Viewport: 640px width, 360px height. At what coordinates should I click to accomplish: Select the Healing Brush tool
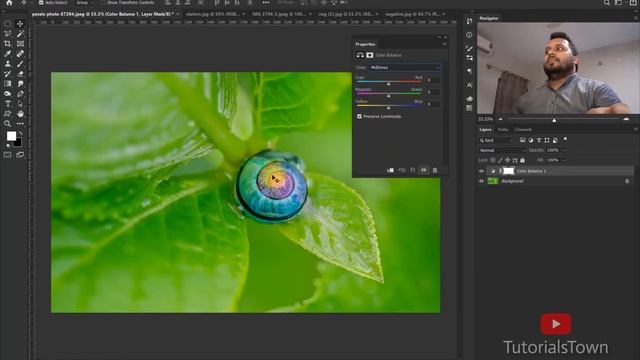click(20, 53)
